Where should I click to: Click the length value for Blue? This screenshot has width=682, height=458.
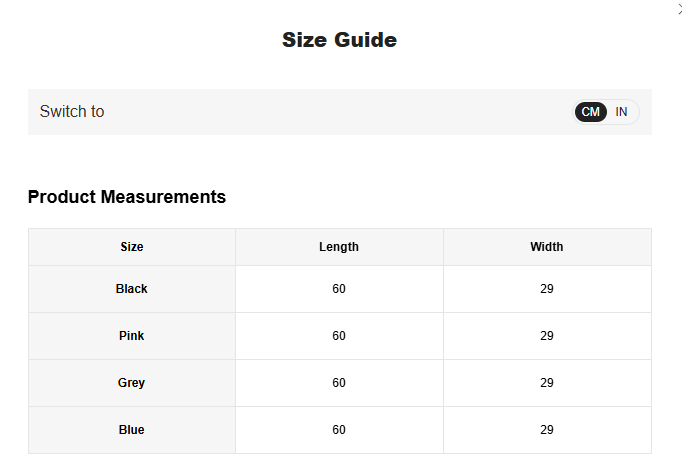tap(339, 430)
